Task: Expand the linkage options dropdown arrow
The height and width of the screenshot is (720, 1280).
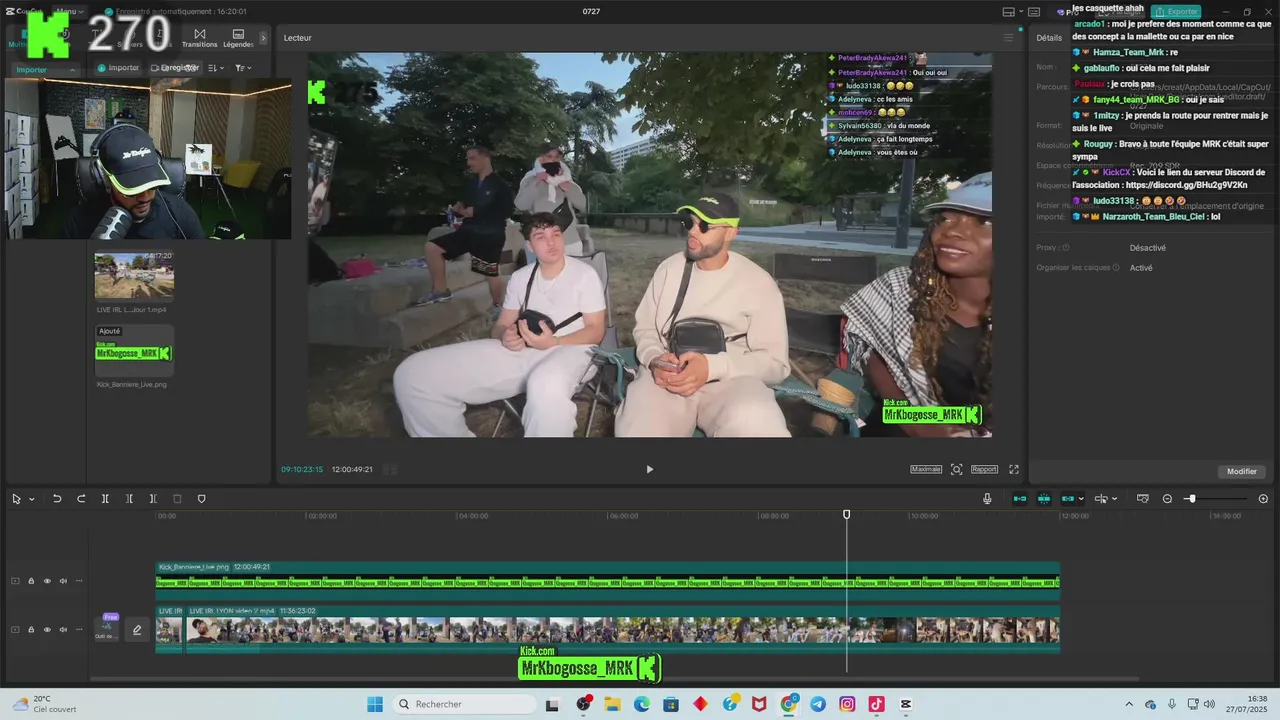Action: tap(1081, 499)
